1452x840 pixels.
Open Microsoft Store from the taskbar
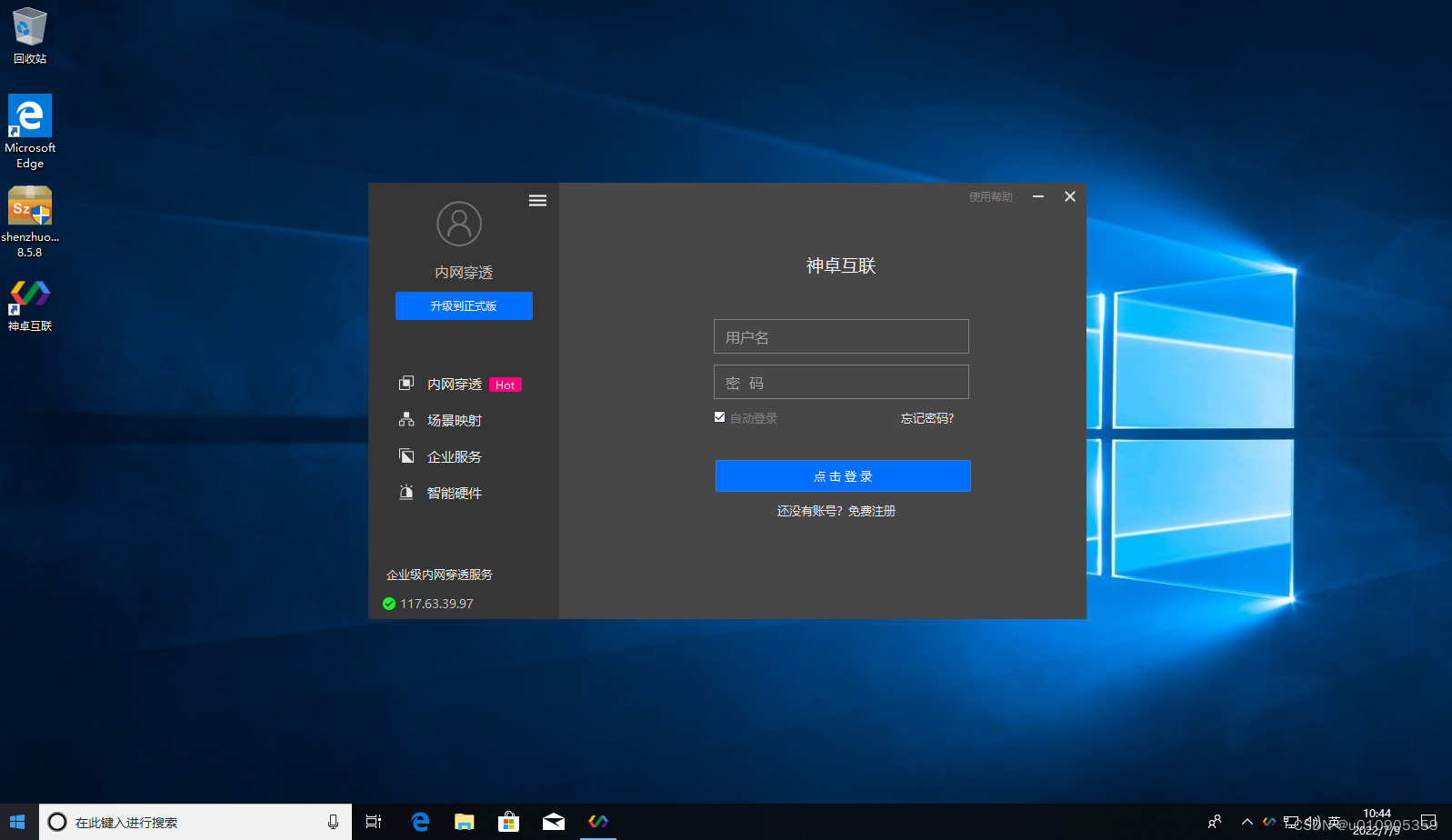click(509, 822)
